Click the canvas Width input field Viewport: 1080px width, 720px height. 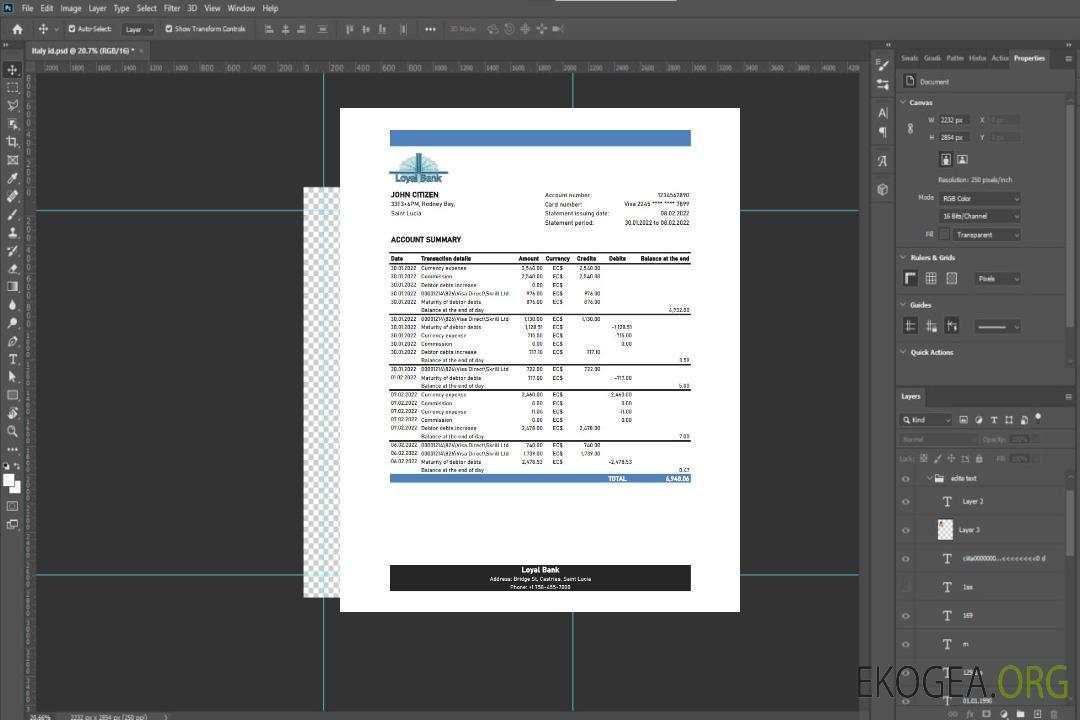pos(955,120)
